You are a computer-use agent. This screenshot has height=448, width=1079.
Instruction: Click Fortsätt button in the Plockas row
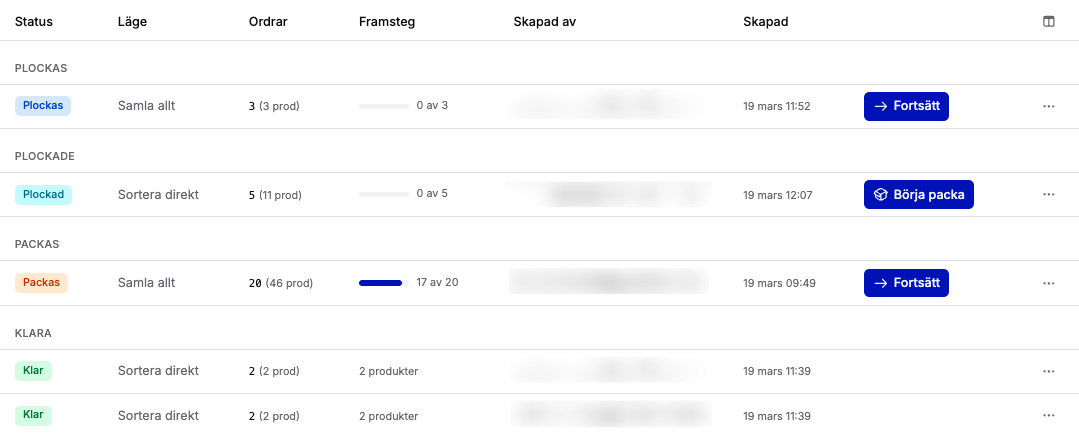click(906, 106)
